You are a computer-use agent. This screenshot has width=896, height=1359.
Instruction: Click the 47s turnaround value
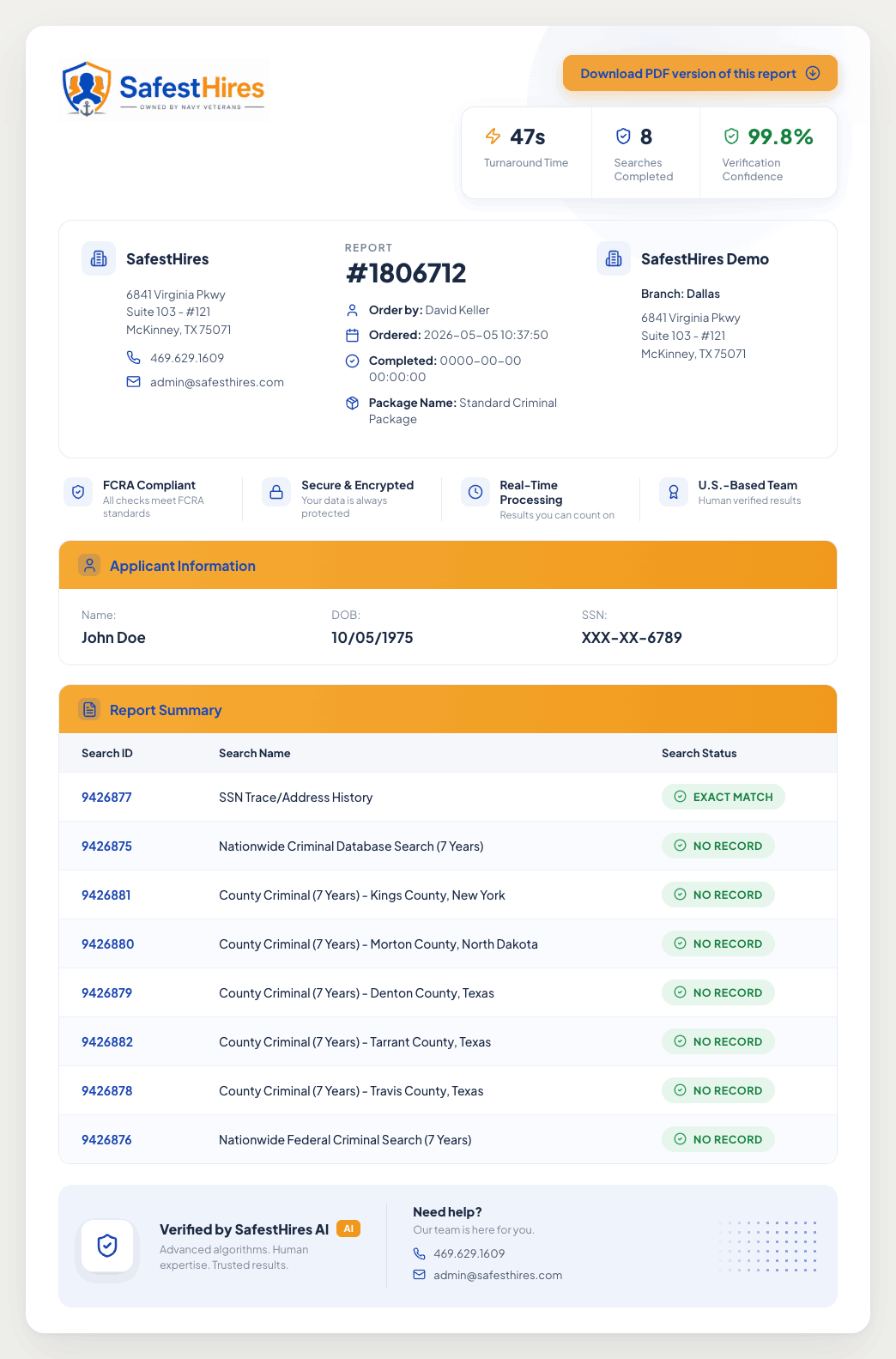[x=528, y=137]
